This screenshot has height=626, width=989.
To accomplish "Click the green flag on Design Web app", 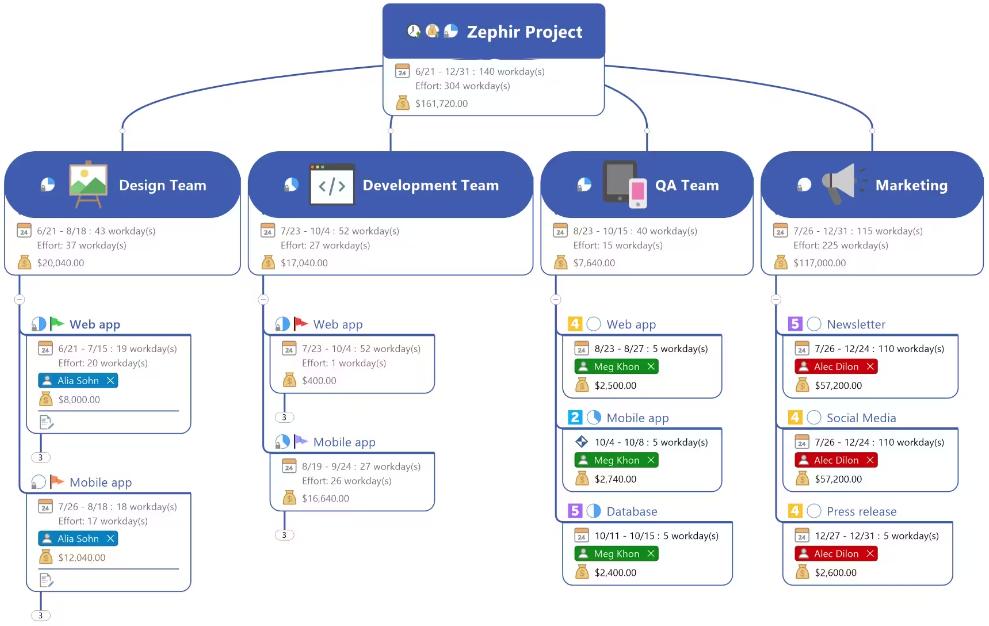I will click(x=57, y=324).
